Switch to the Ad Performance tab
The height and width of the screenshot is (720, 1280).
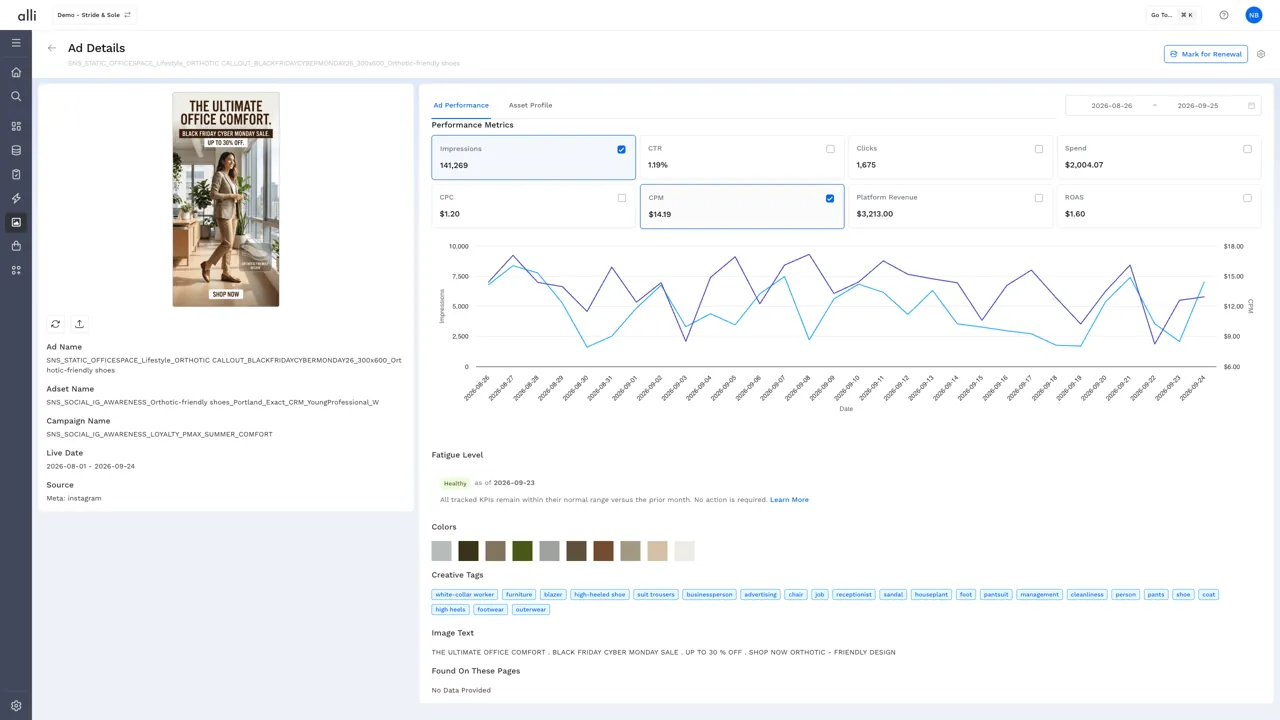click(461, 105)
